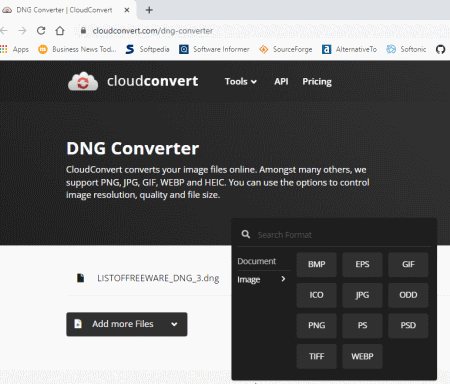Open the GitHub bookmark icon
Screen dimensions: 450x384
click(x=440, y=49)
